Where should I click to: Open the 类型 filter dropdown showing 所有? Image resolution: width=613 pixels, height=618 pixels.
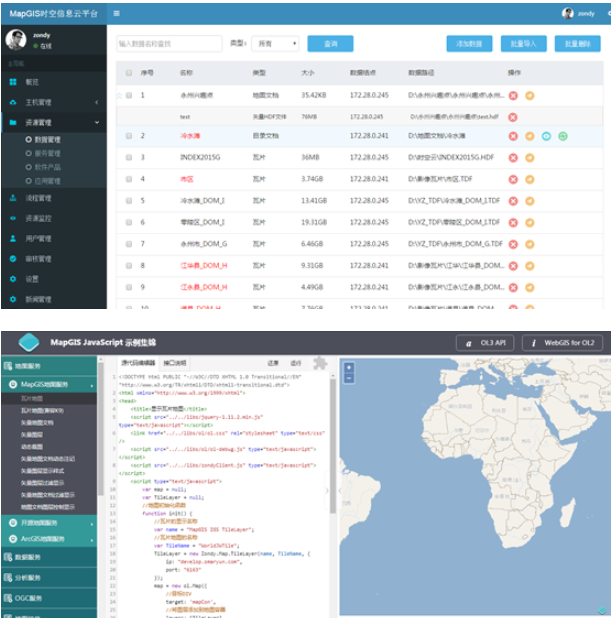tap(275, 44)
